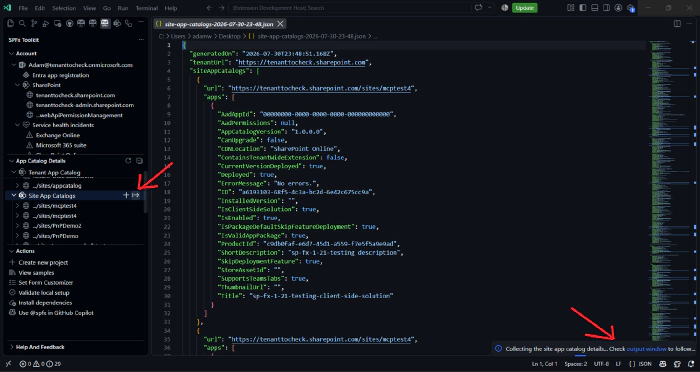The image size is (700, 372).
Task: Close the site-app-catalogs JSON tab
Action: (x=280, y=24)
